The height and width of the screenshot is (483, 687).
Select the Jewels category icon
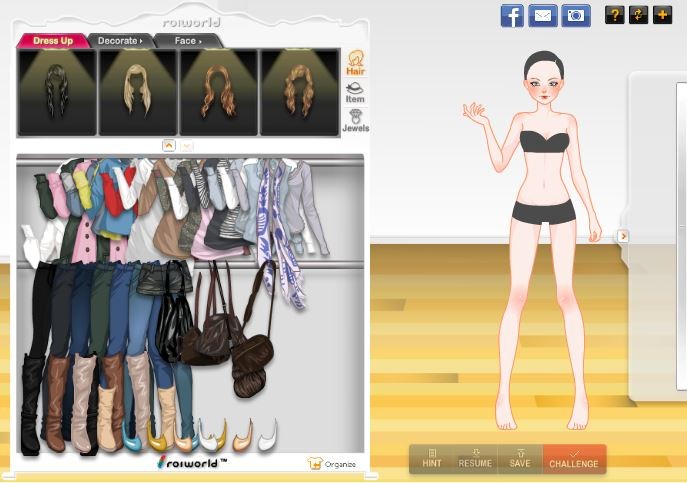[355, 121]
